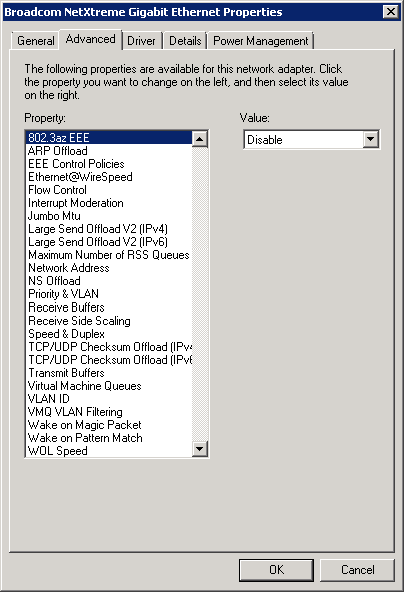
Task: Open the Driver tab
Action: pyautogui.click(x=141, y=41)
